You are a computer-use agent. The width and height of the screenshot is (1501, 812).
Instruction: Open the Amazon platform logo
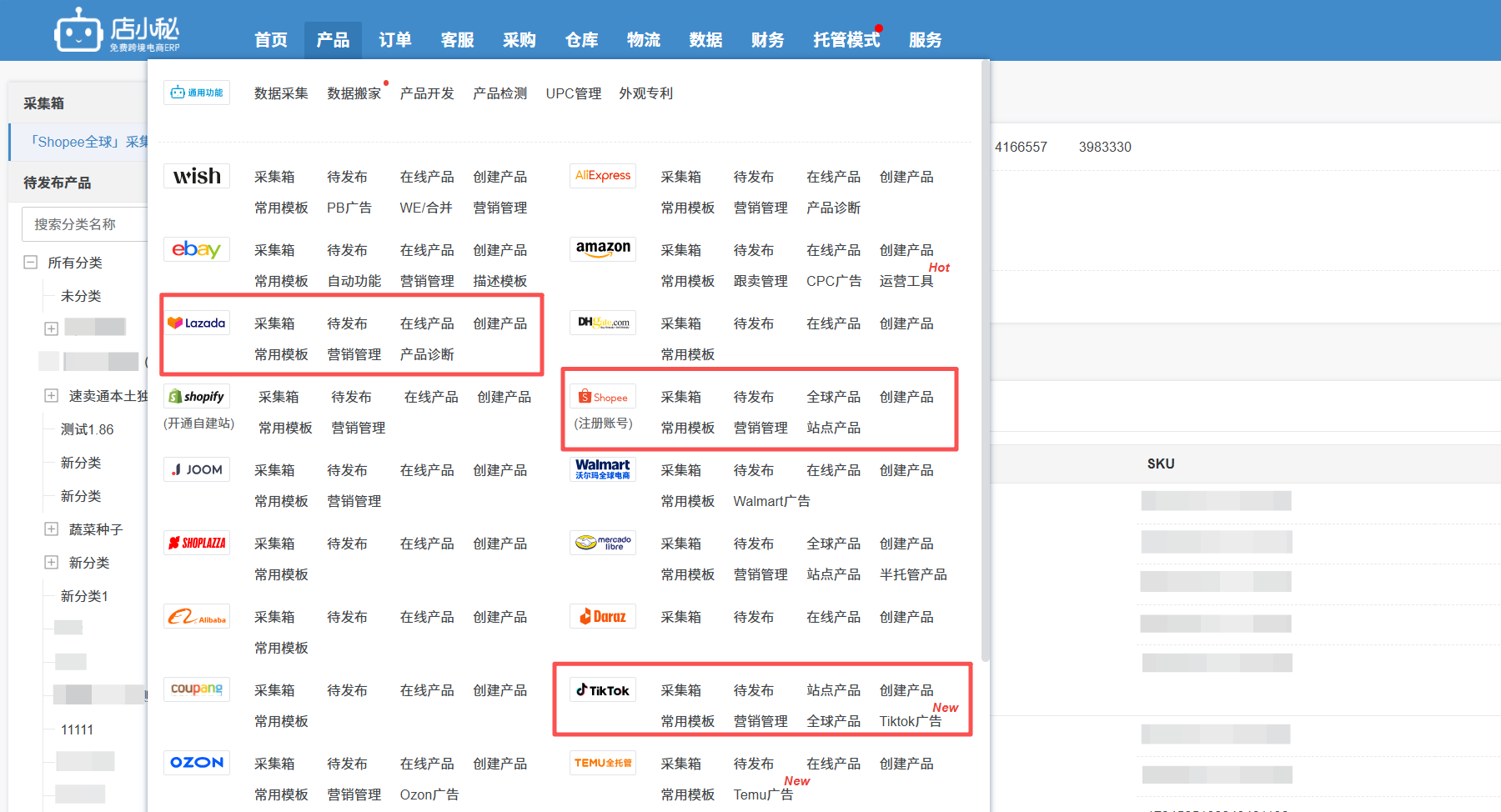pyautogui.click(x=603, y=249)
